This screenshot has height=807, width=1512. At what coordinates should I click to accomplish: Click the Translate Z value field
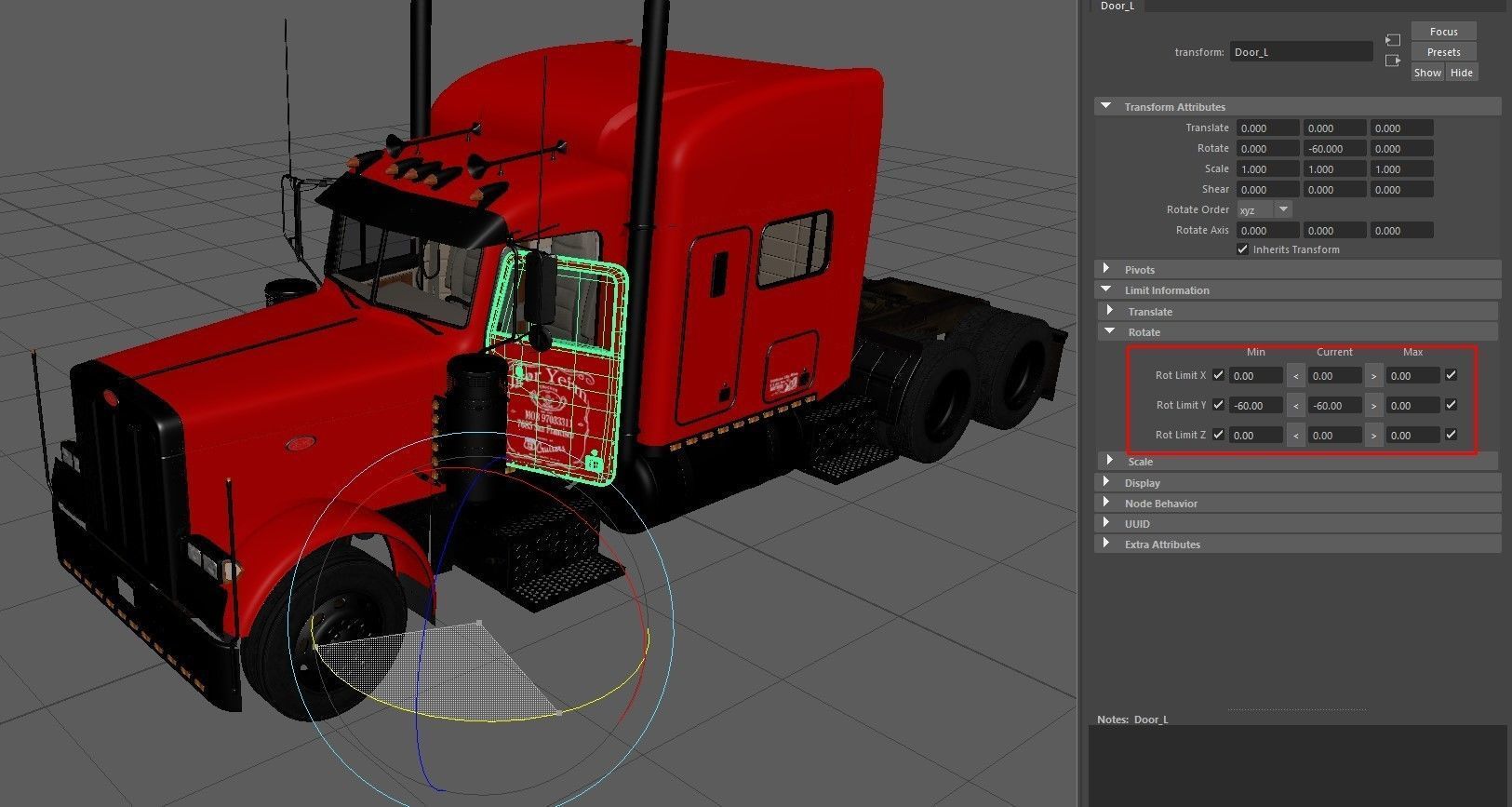(x=1402, y=128)
